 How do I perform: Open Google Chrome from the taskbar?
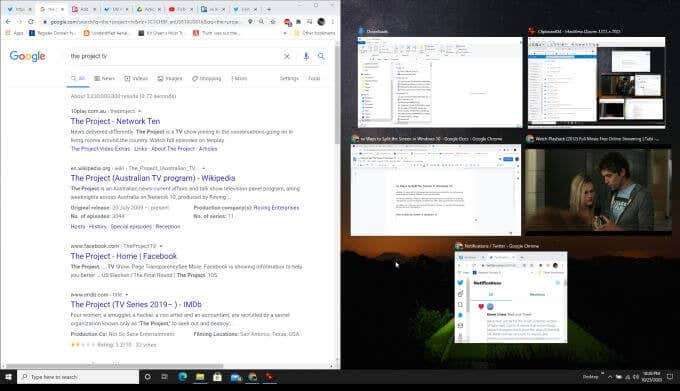pos(252,377)
